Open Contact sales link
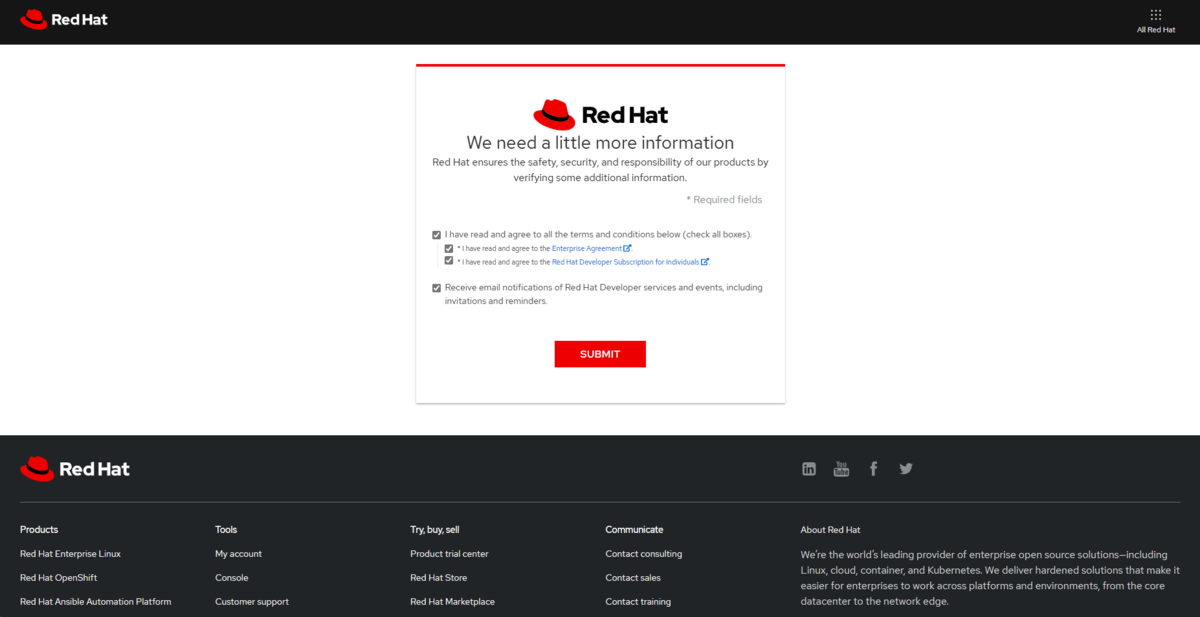This screenshot has height=617, width=1200. pos(633,578)
